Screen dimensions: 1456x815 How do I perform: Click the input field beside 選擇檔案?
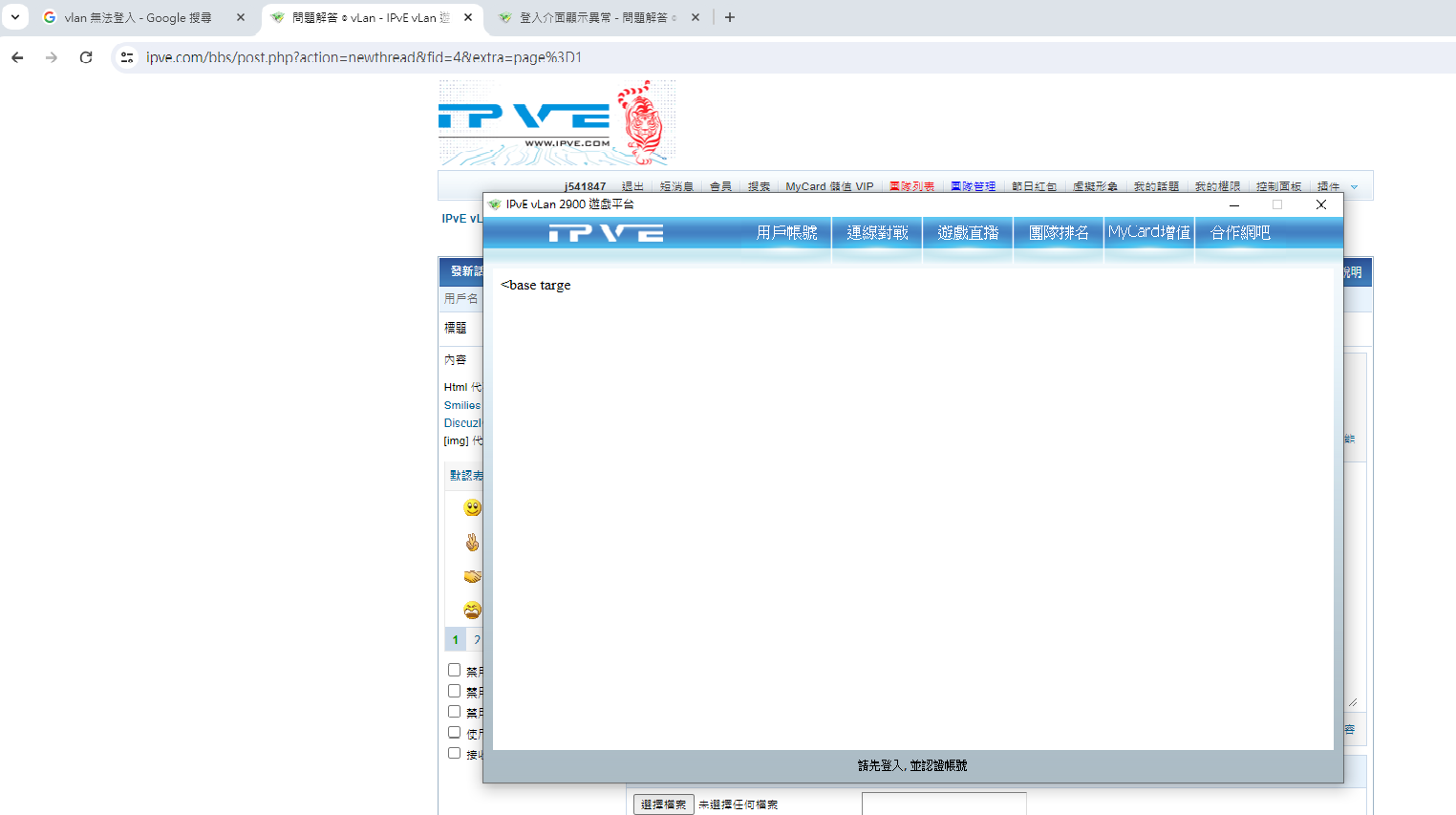(944, 804)
